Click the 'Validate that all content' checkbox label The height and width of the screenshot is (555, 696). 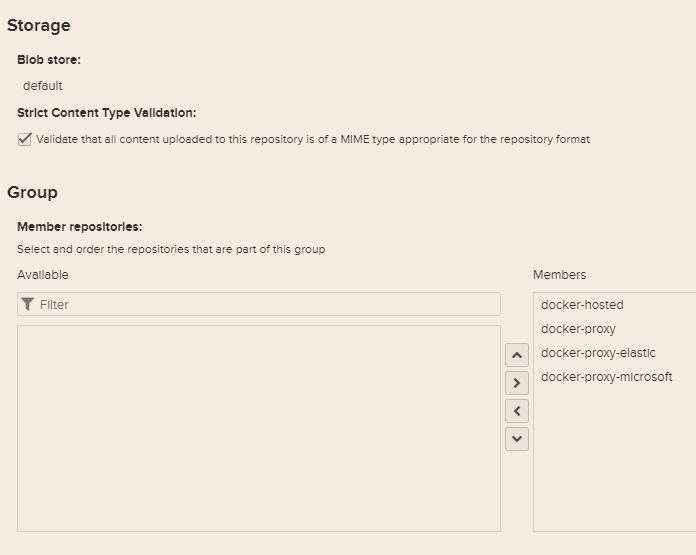[x=313, y=139]
